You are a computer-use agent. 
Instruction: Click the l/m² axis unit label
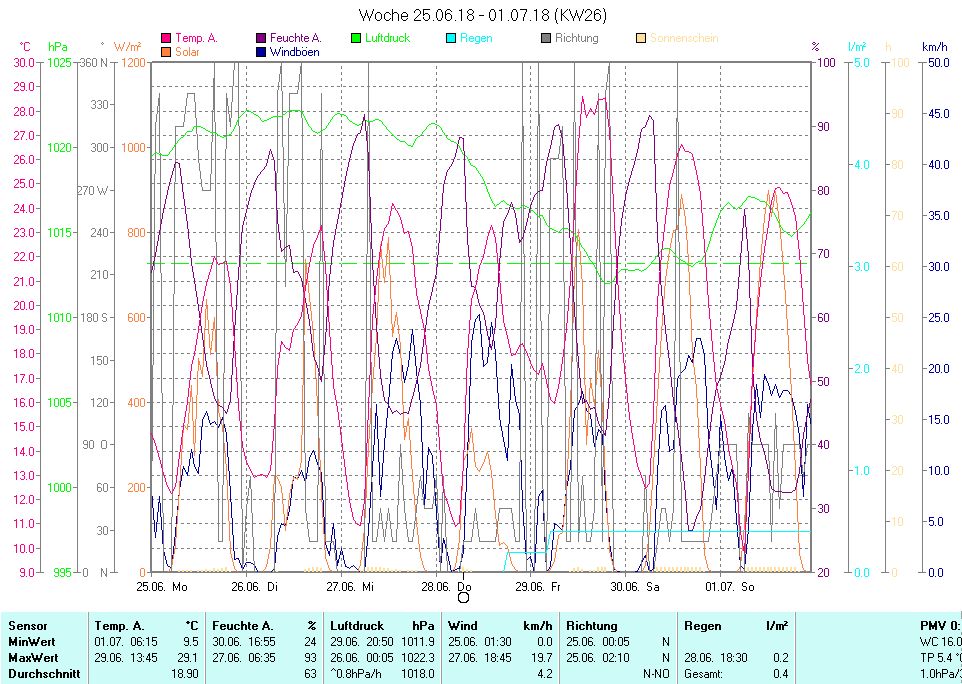click(857, 47)
